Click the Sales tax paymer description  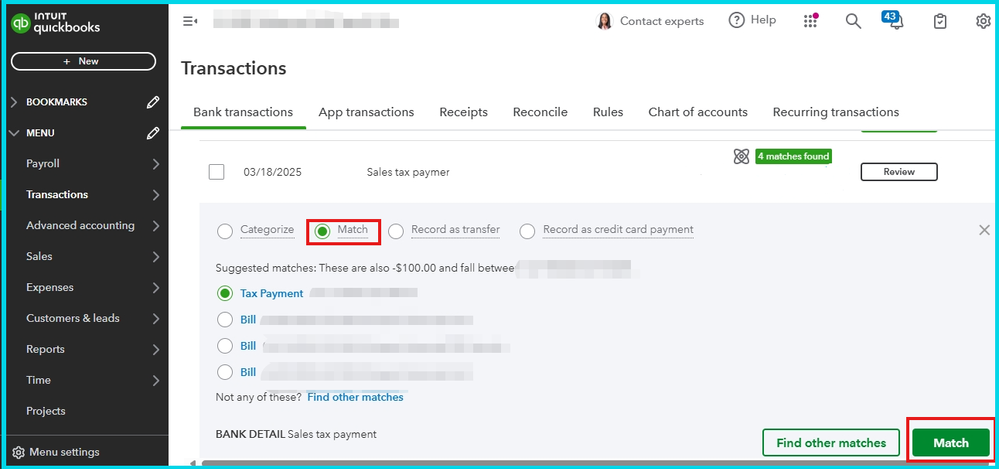[x=408, y=172]
